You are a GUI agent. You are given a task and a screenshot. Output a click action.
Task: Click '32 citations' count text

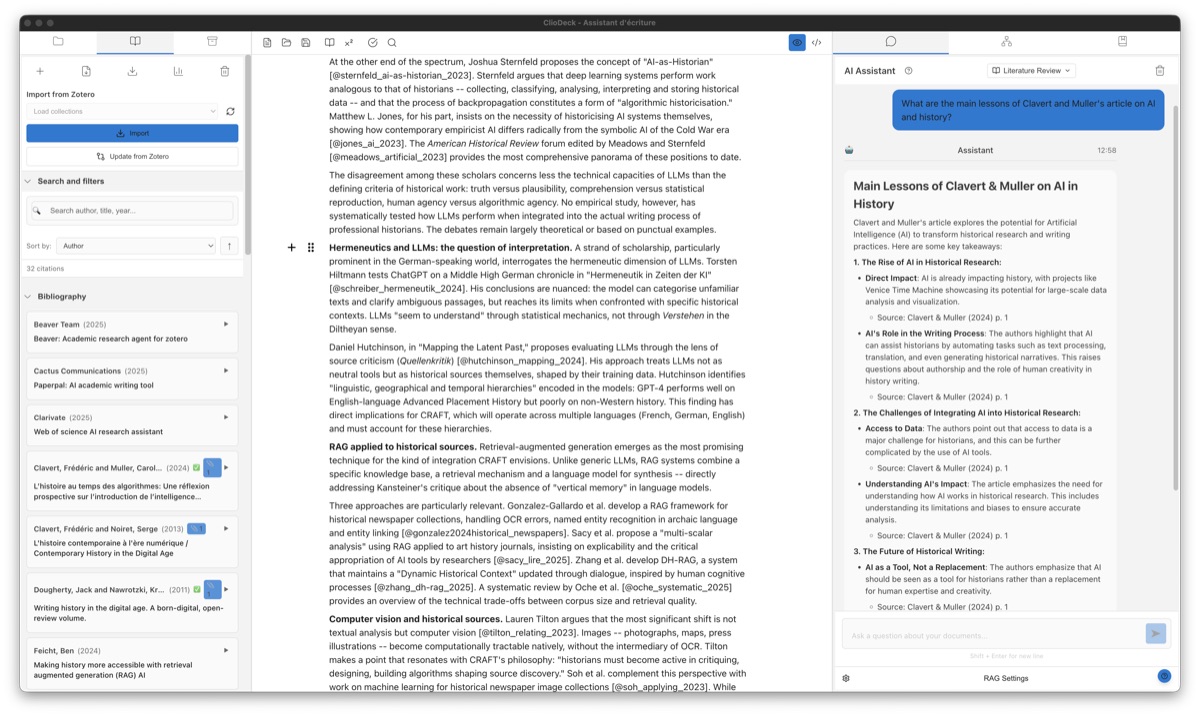[45, 269]
